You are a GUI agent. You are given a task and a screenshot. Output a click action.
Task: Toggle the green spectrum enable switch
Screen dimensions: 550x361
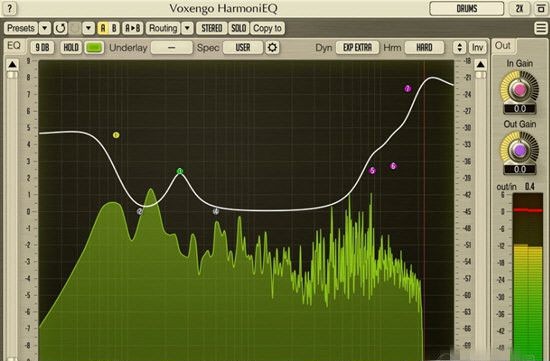[x=94, y=47]
